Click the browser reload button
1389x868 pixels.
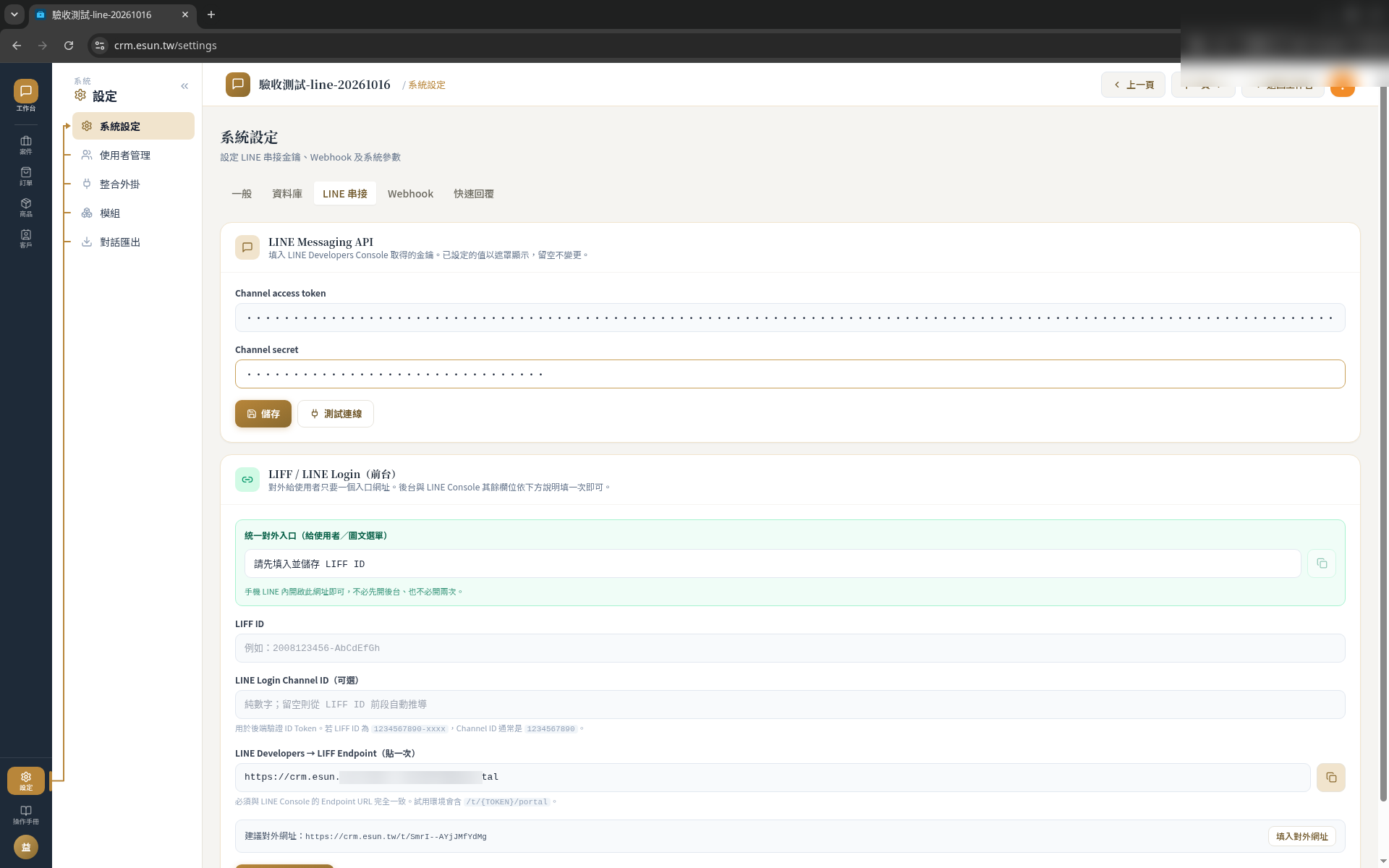pos(69,46)
